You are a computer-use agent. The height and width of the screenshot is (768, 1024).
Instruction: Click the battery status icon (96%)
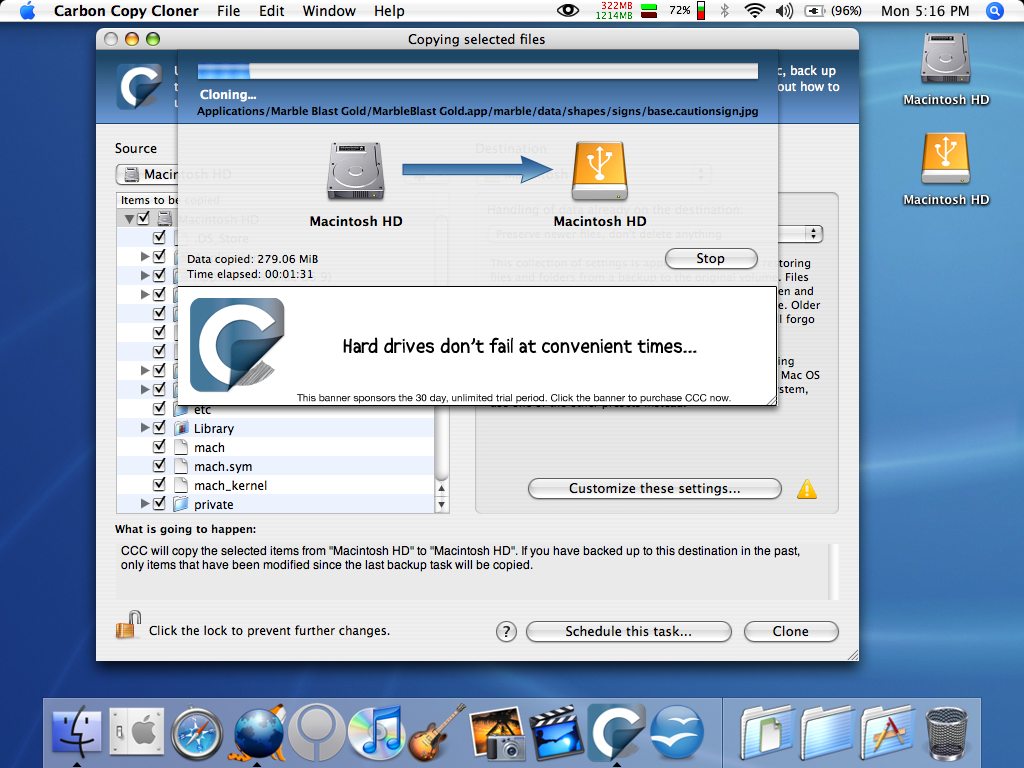833,10
